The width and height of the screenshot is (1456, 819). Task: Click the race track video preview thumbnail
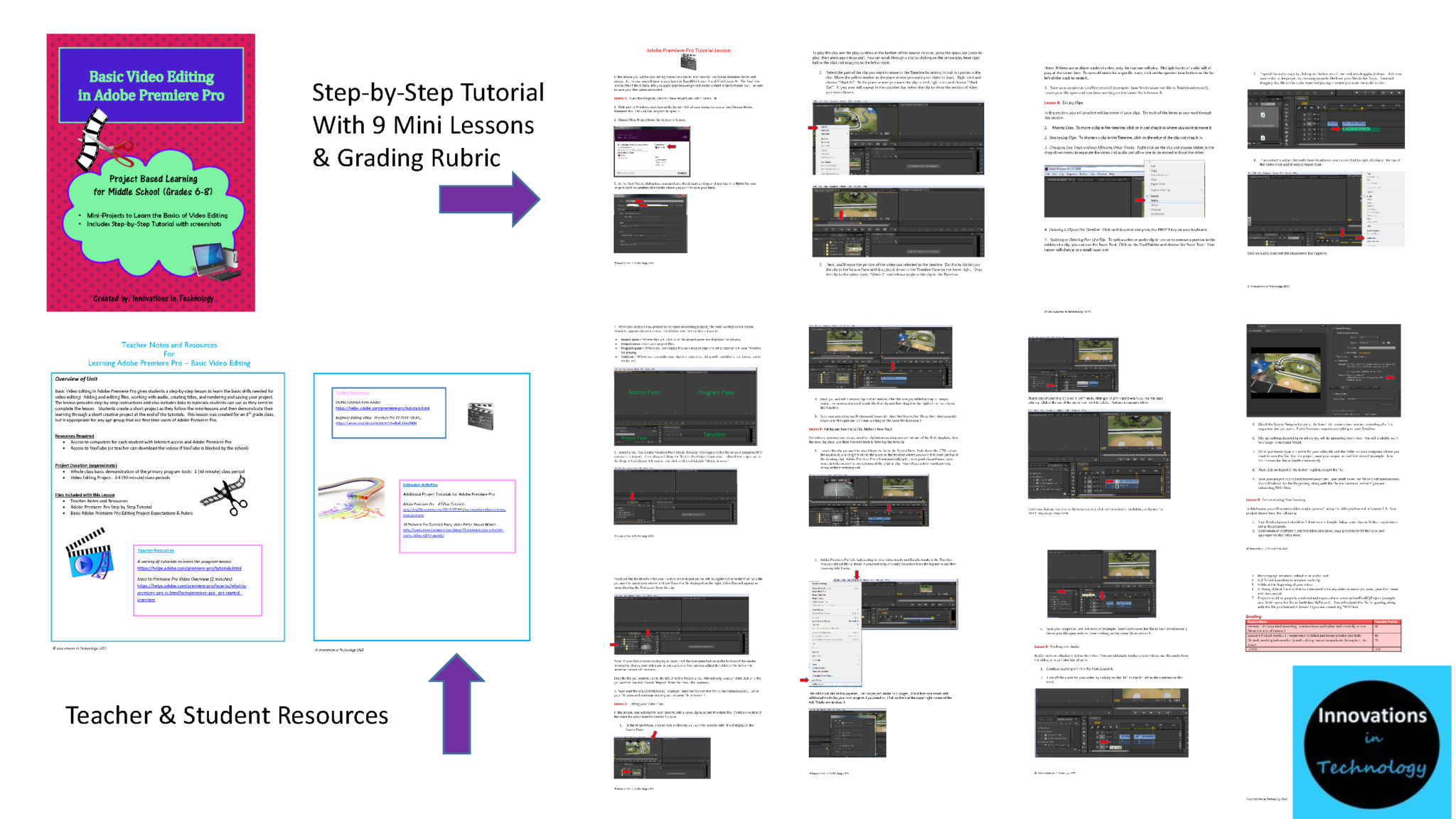point(1284,372)
